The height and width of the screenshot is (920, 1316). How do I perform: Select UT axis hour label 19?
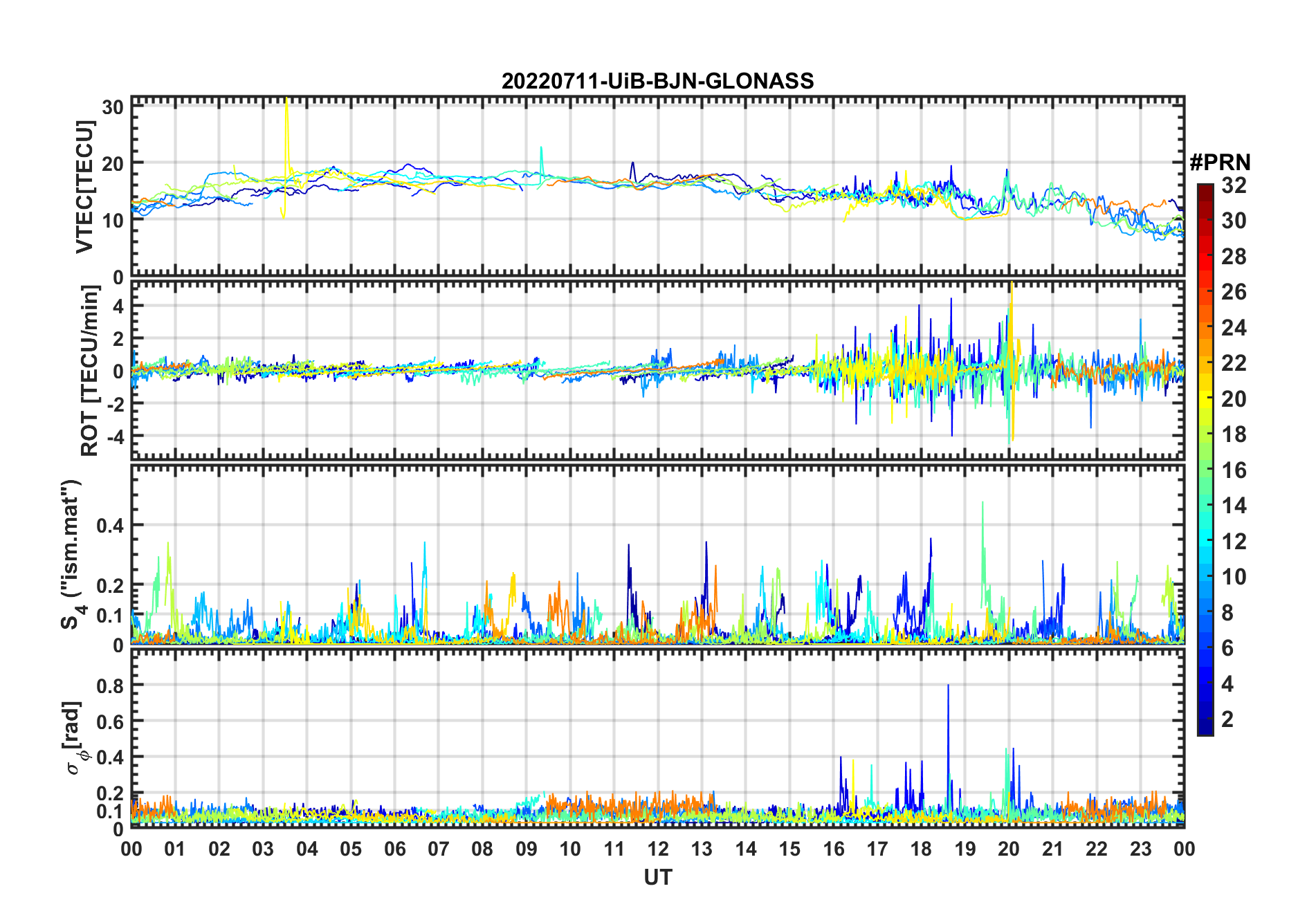click(965, 849)
